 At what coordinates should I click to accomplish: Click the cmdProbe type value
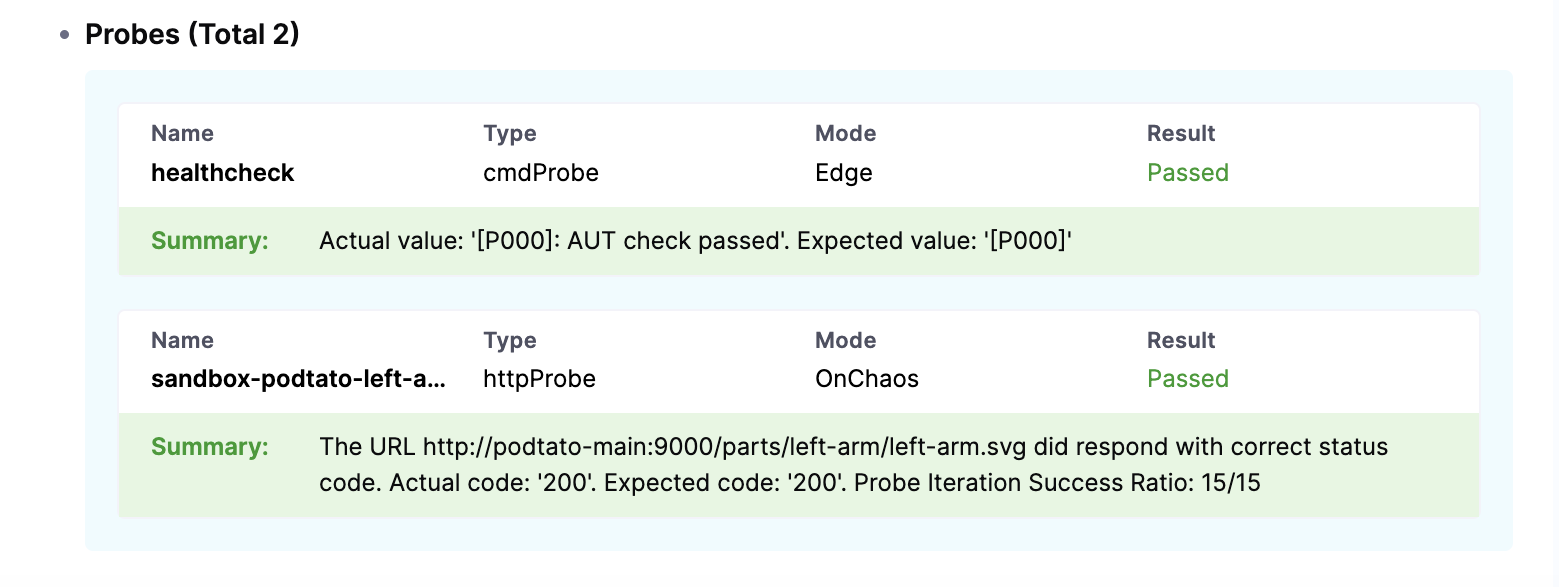tap(541, 173)
